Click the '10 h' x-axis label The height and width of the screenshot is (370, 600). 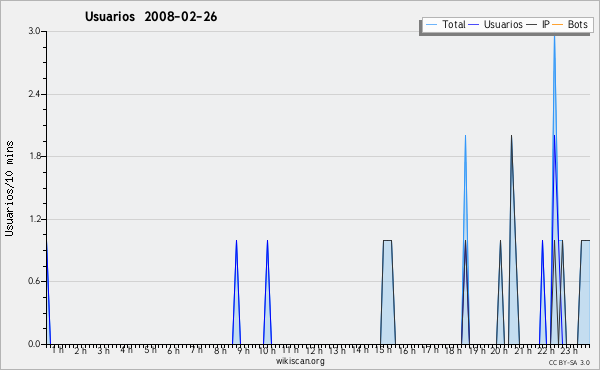[267, 350]
